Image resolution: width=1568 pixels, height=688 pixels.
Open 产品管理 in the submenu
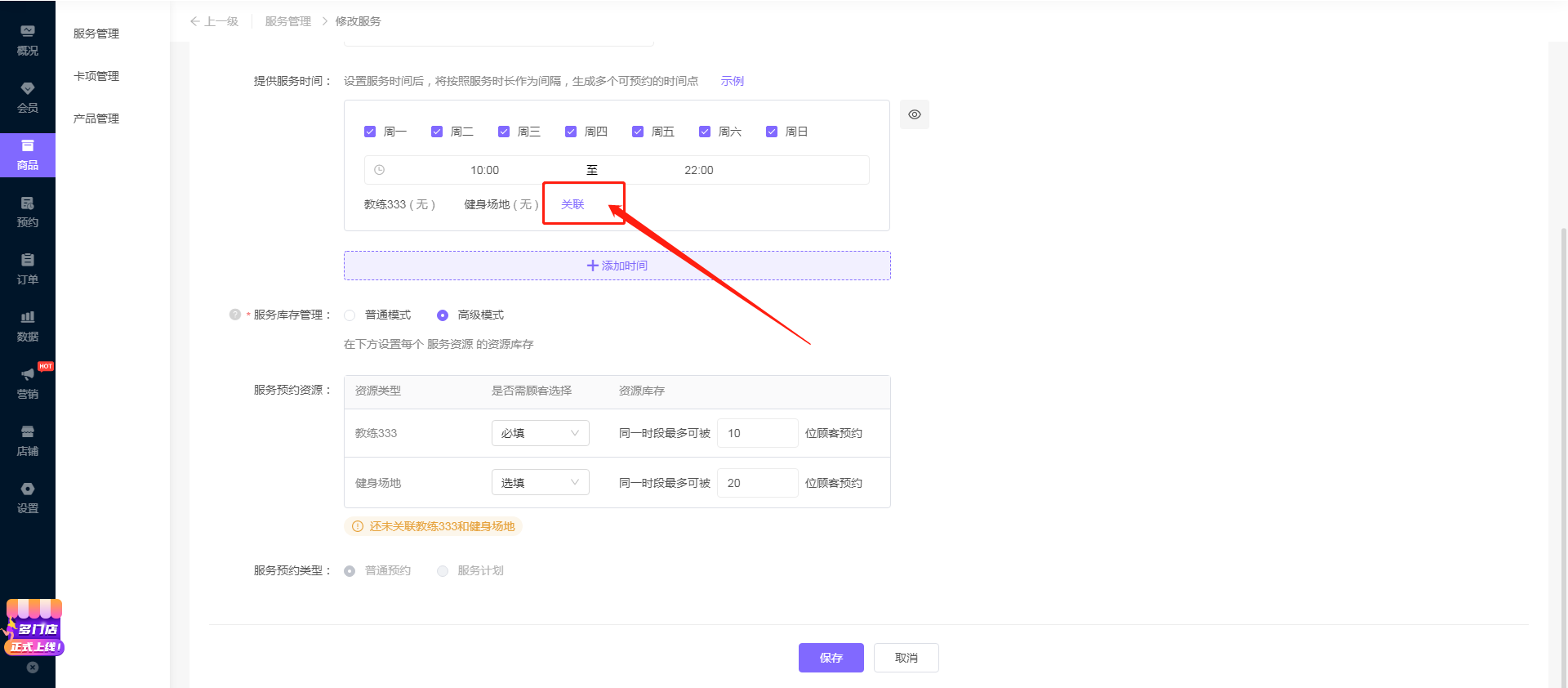(x=96, y=118)
